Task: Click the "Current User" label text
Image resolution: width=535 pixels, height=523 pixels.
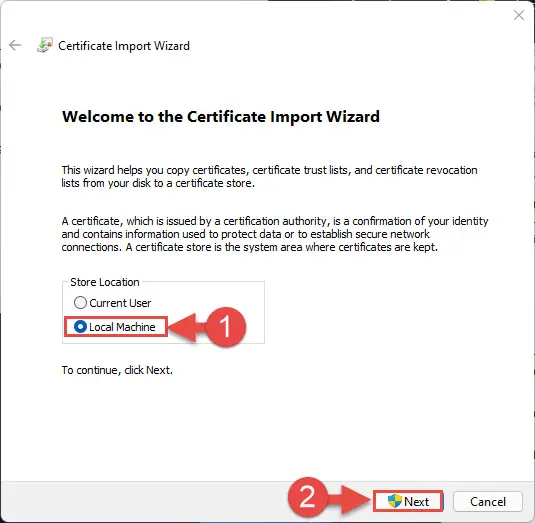Action: pos(120,303)
